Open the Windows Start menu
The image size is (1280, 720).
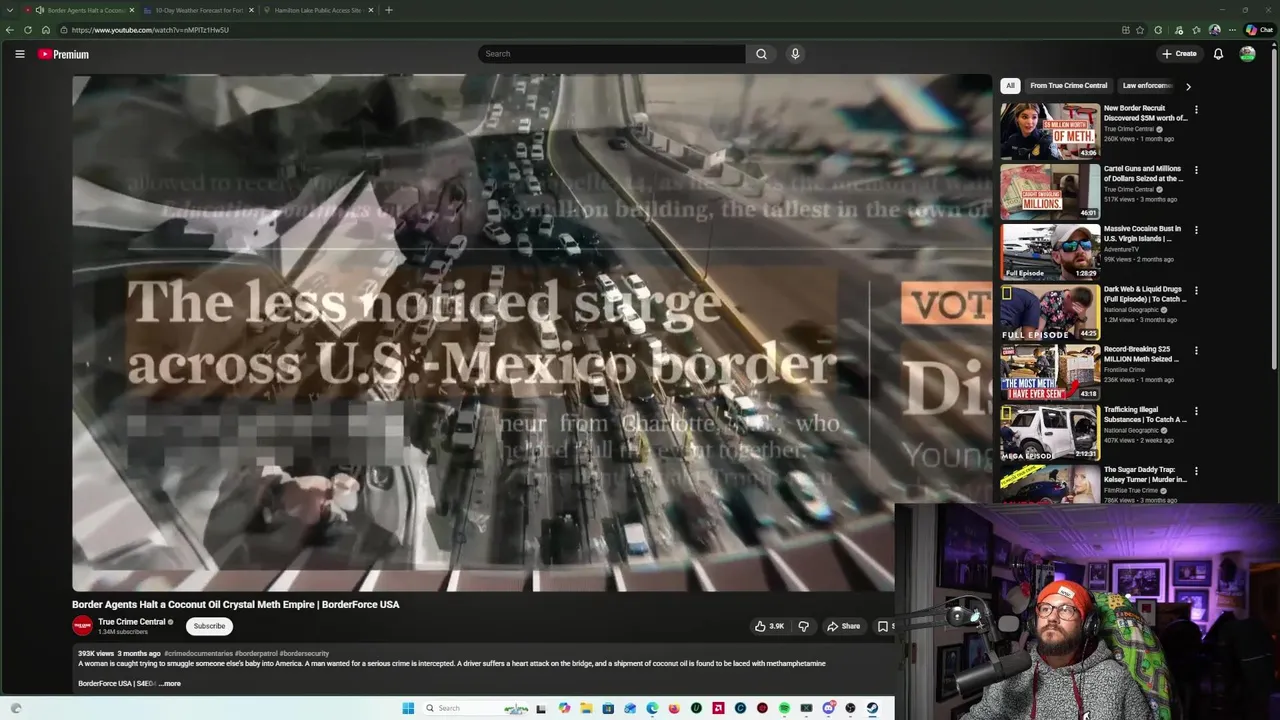(408, 708)
